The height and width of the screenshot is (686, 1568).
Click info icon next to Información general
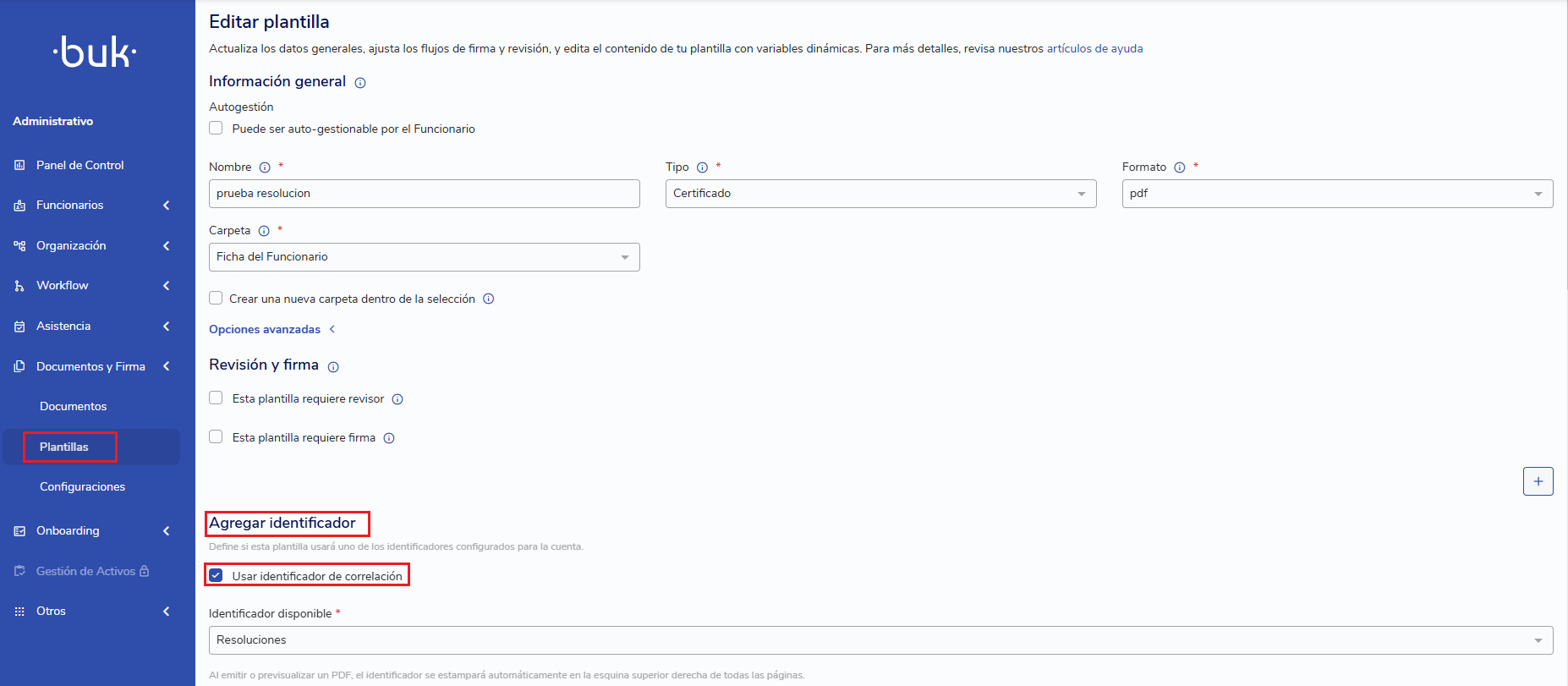tap(360, 83)
